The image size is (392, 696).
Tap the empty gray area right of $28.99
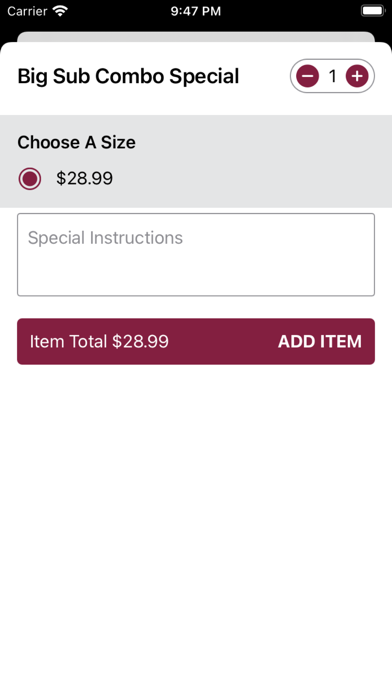click(x=251, y=179)
